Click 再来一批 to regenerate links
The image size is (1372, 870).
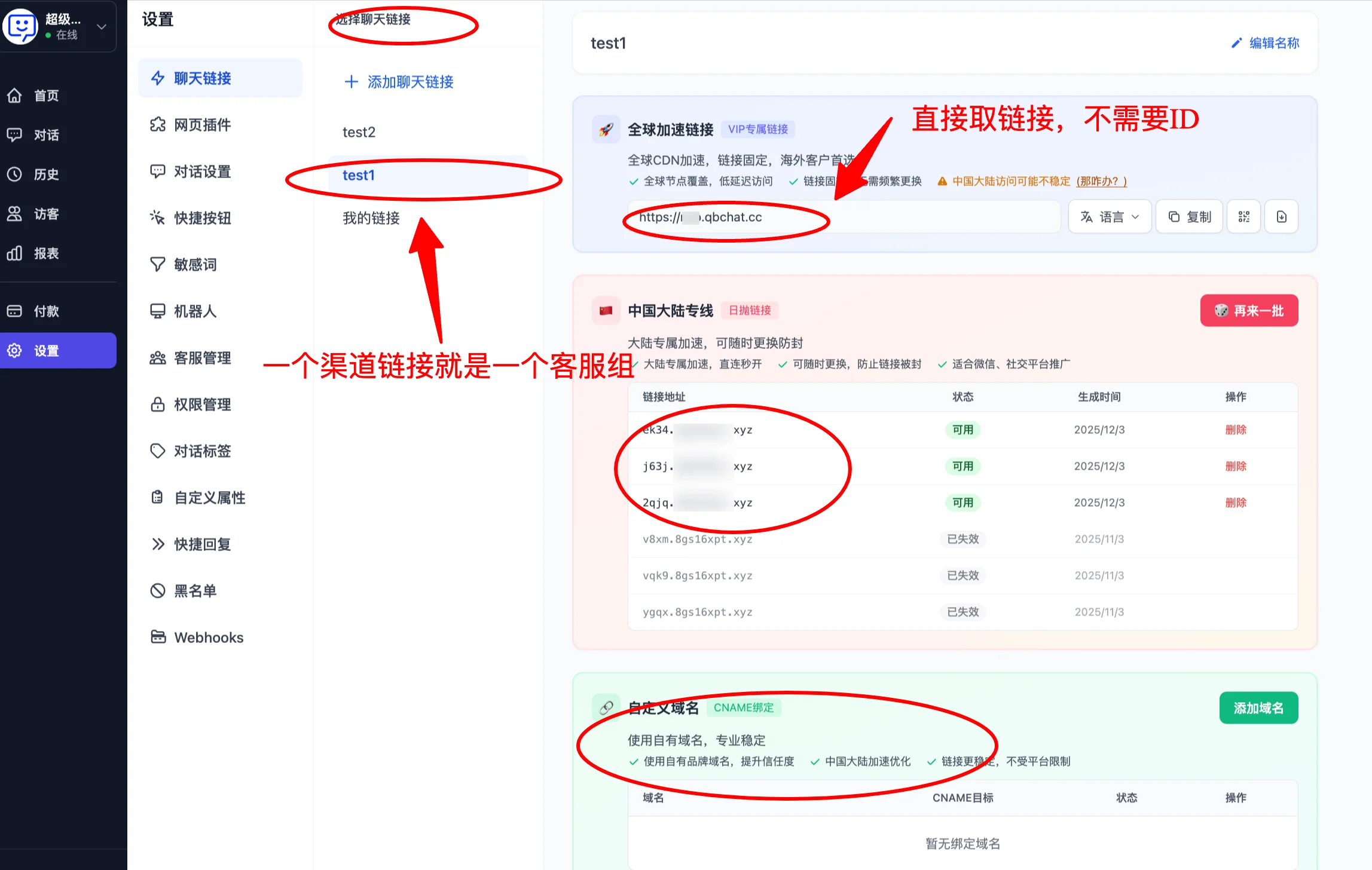pos(1249,310)
